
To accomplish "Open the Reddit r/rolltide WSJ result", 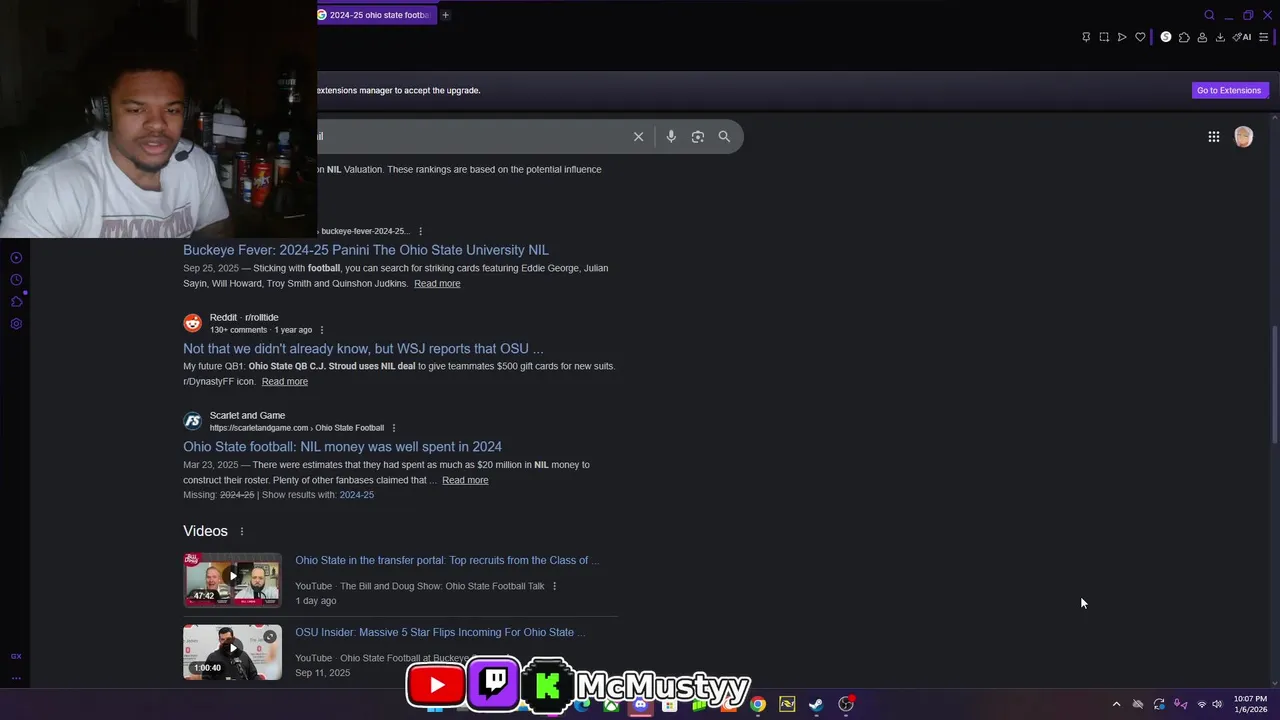I will pyautogui.click(x=363, y=349).
